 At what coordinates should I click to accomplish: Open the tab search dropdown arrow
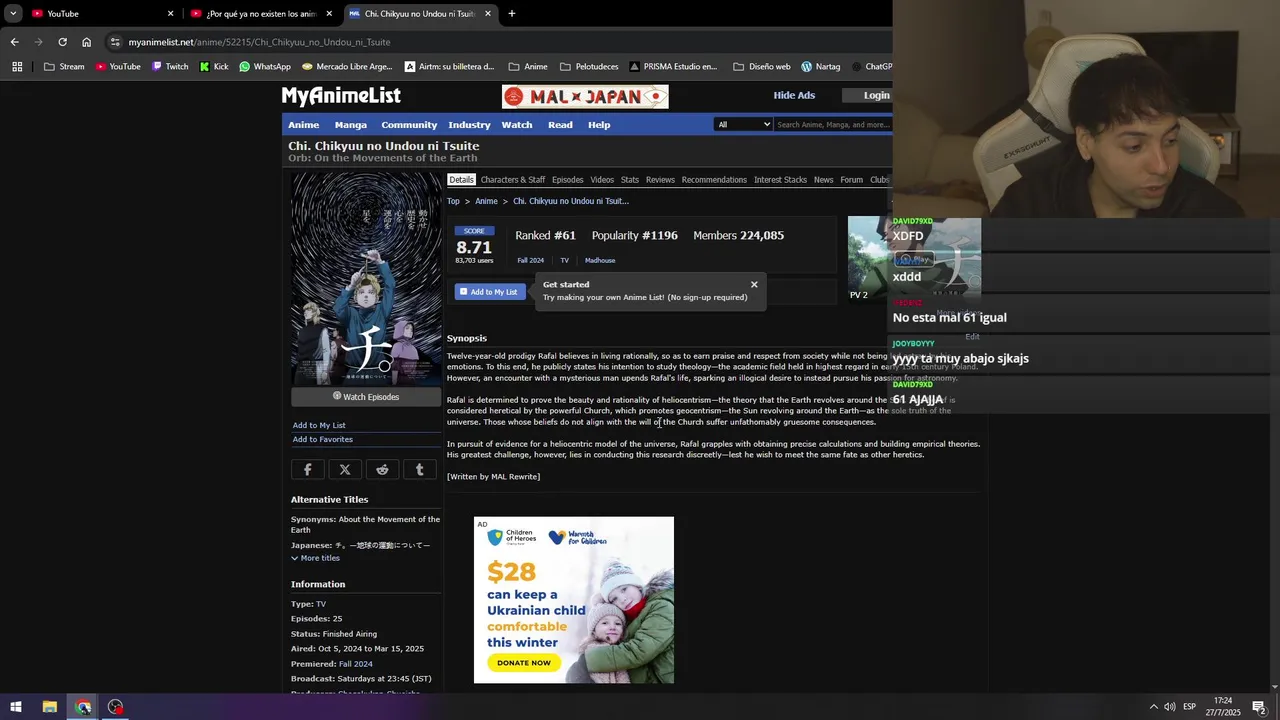(13, 14)
